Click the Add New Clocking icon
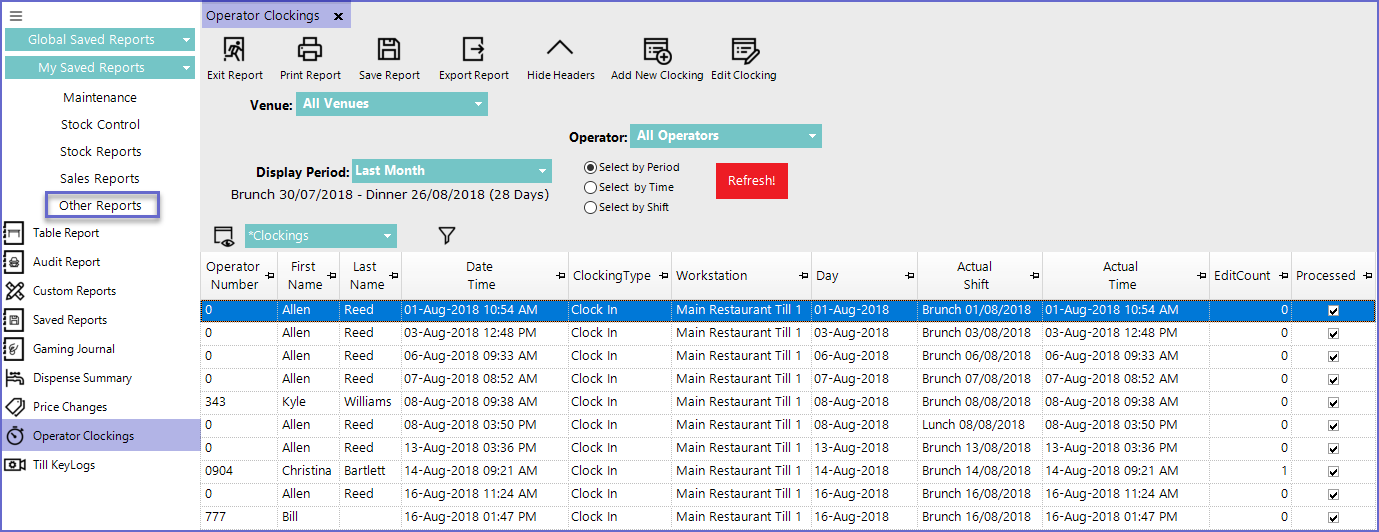The height and width of the screenshot is (532, 1379). pyautogui.click(x=656, y=50)
